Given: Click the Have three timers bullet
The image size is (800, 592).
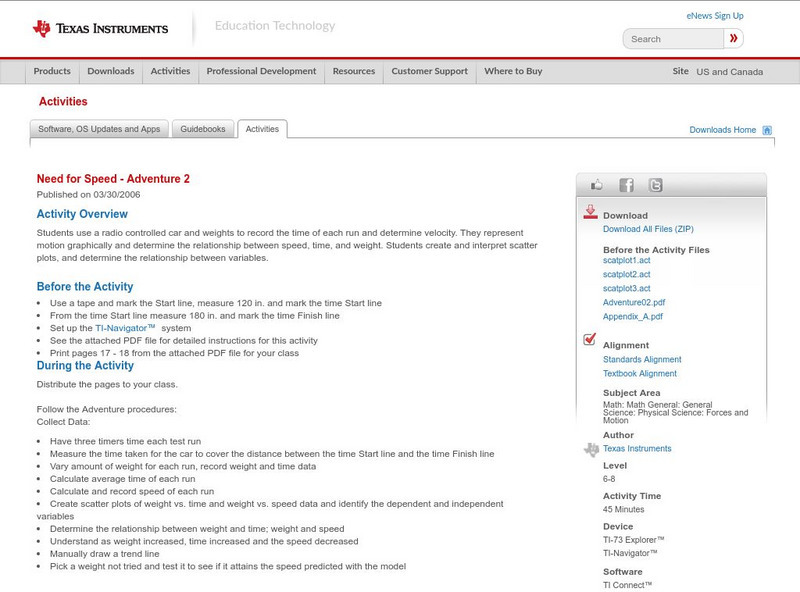Looking at the screenshot, I should (x=126, y=441).
